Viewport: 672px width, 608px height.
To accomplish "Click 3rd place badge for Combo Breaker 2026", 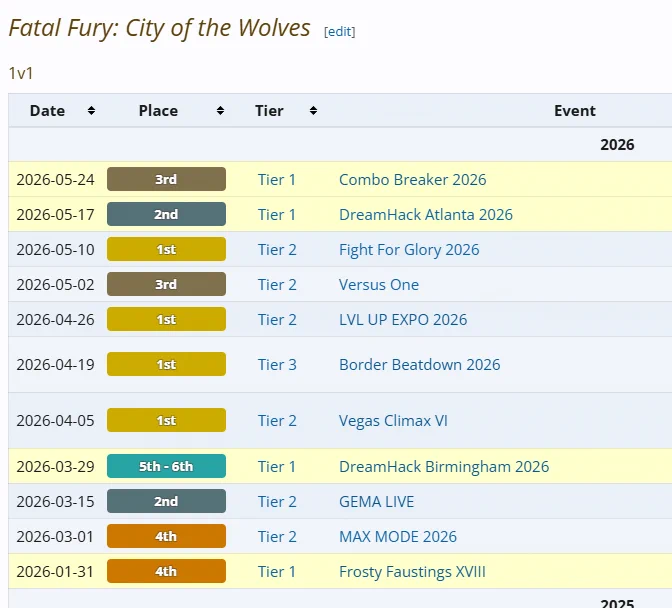I will 166,179.
